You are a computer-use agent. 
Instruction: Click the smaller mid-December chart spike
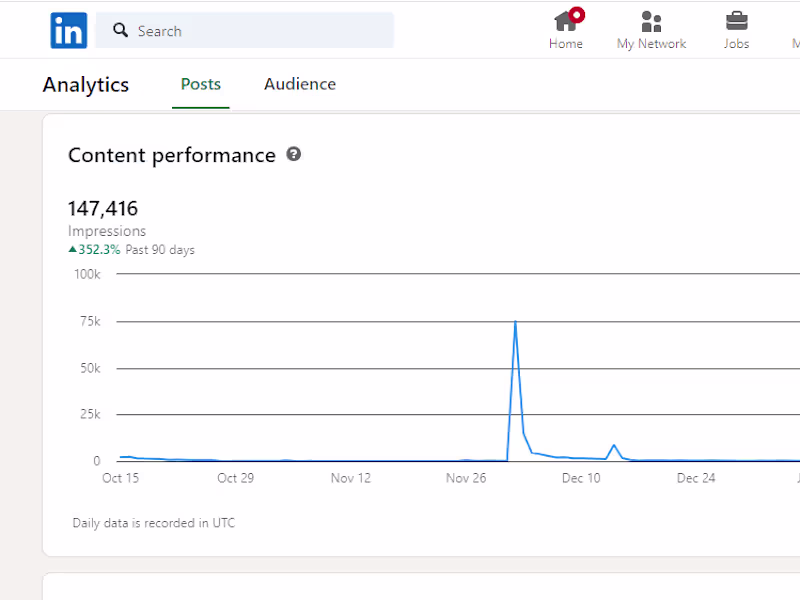(614, 445)
